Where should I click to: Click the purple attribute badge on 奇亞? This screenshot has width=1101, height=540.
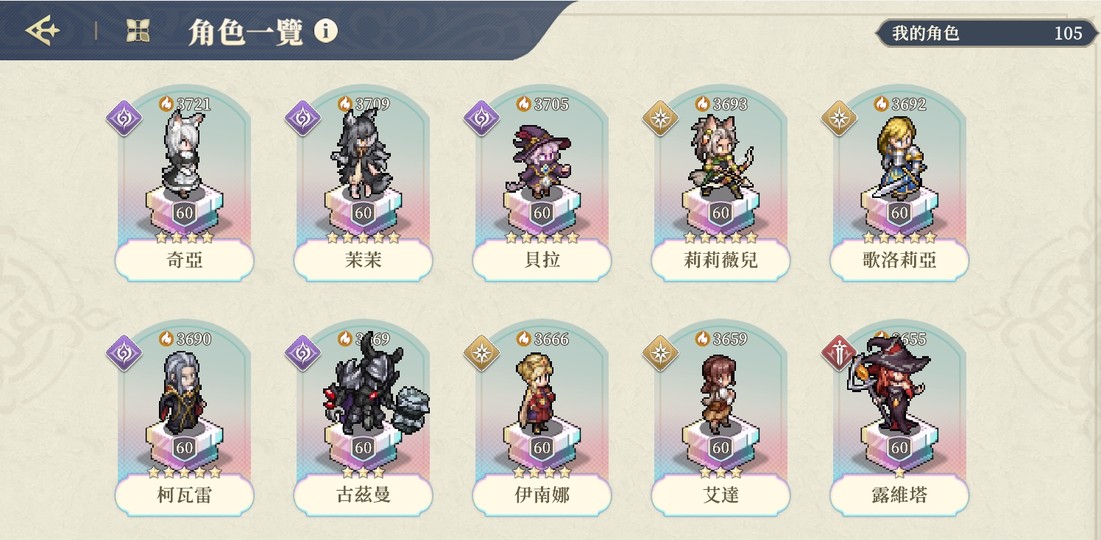tap(124, 118)
